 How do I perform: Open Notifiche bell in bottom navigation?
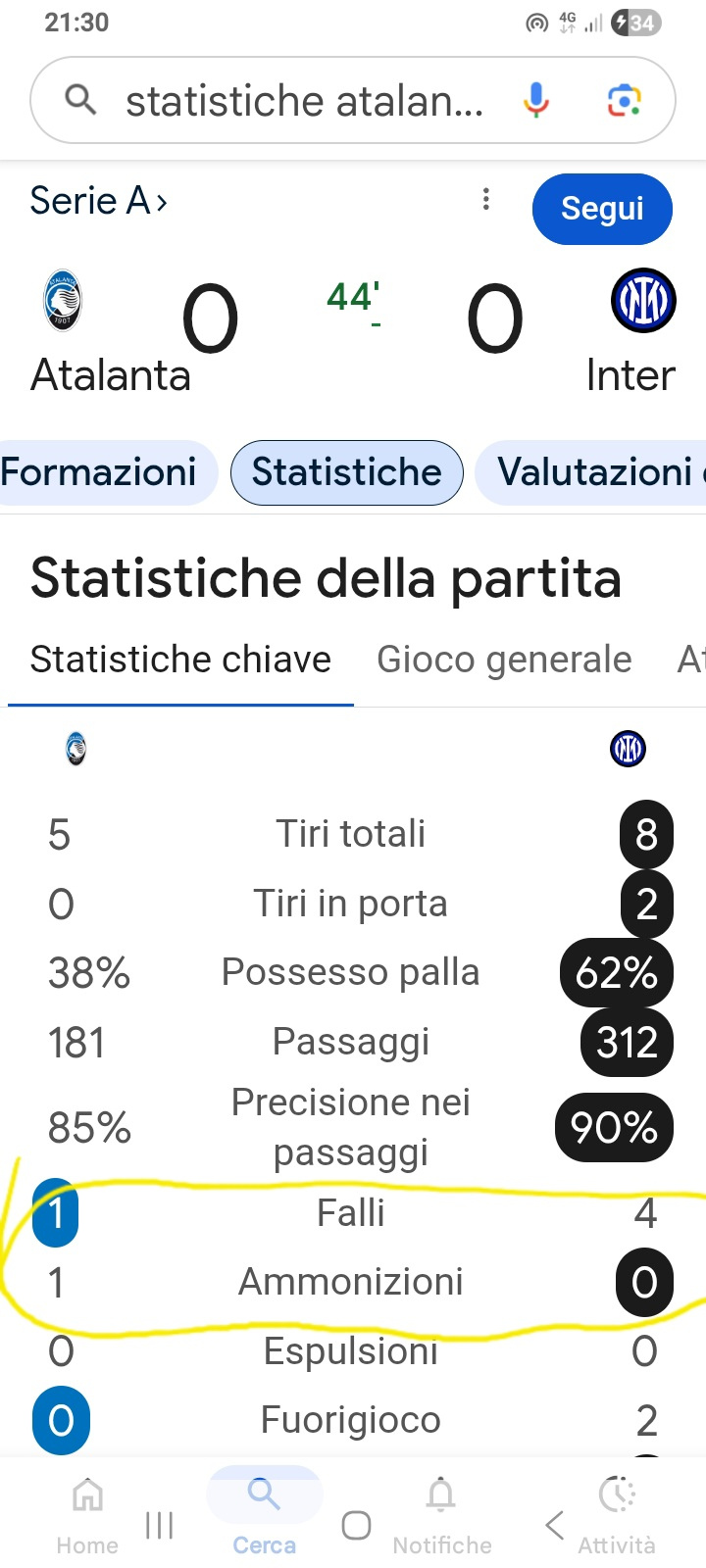[x=441, y=1514]
